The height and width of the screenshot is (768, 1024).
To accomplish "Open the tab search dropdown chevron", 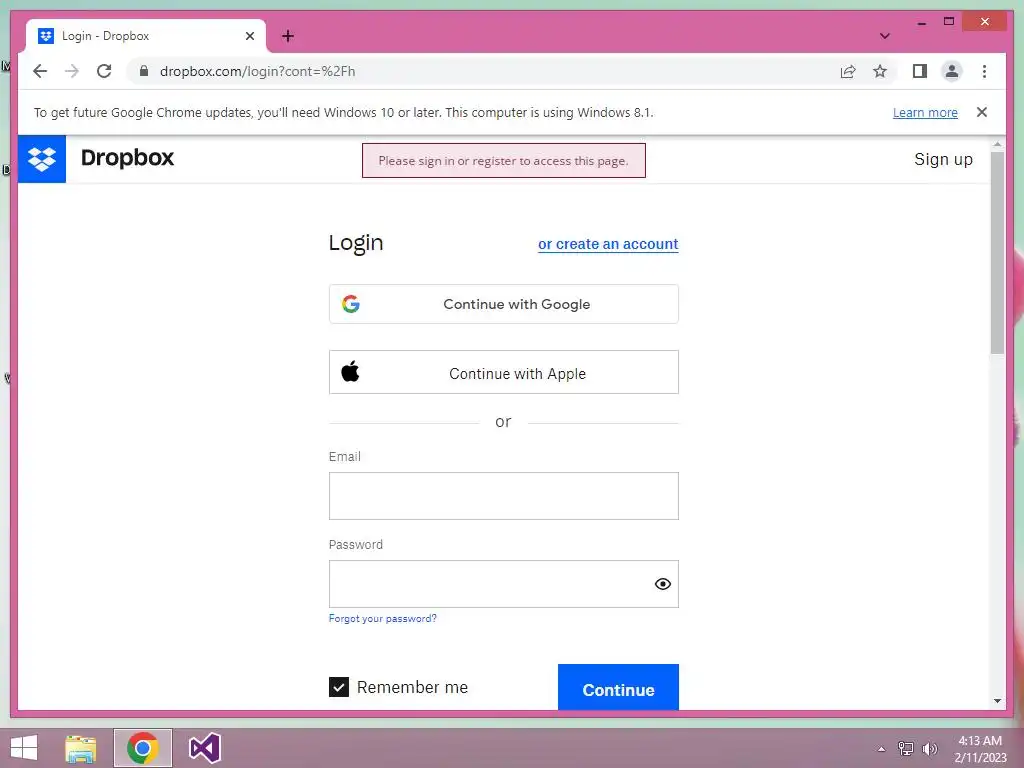I will pos(884,36).
